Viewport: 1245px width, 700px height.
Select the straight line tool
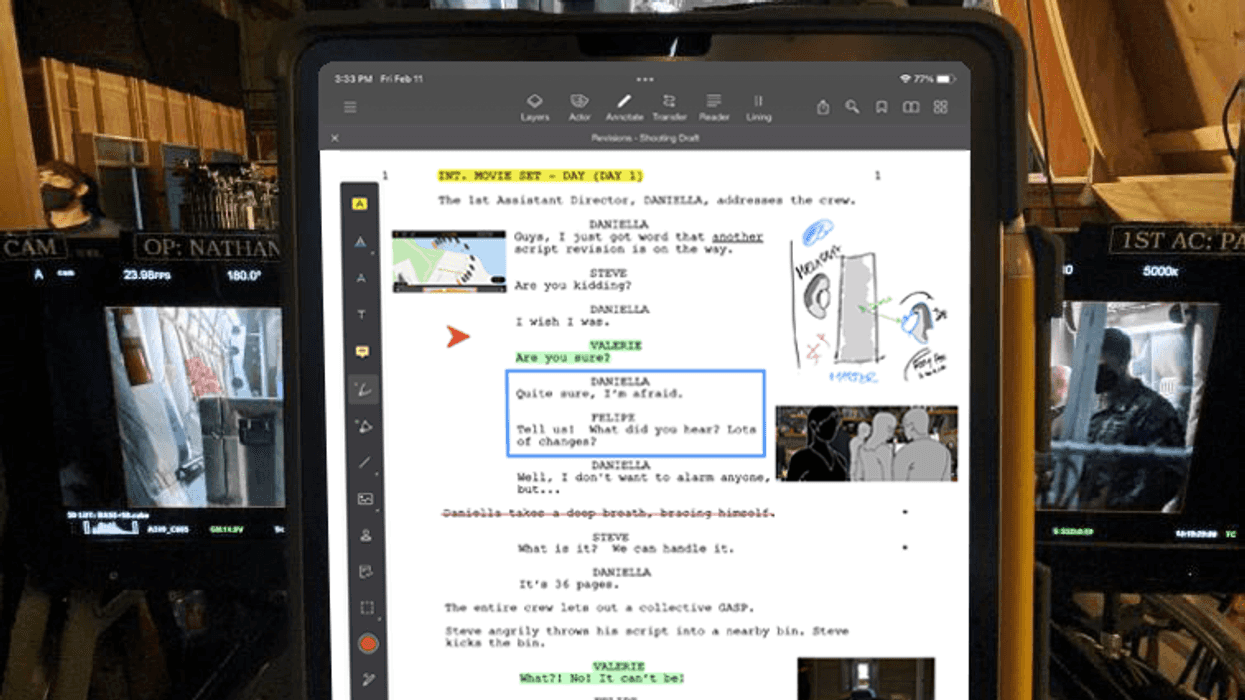[x=364, y=463]
